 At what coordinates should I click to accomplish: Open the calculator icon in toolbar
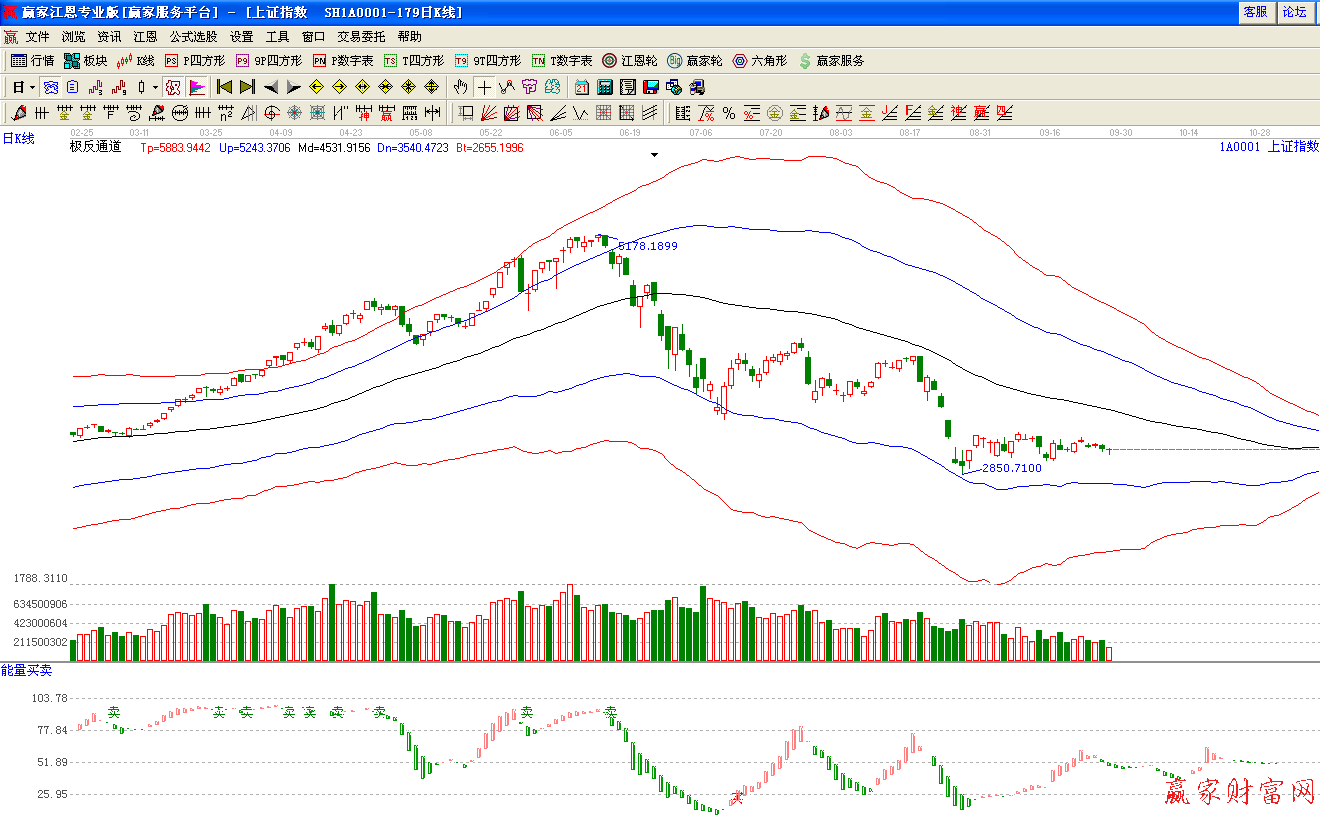click(x=605, y=87)
